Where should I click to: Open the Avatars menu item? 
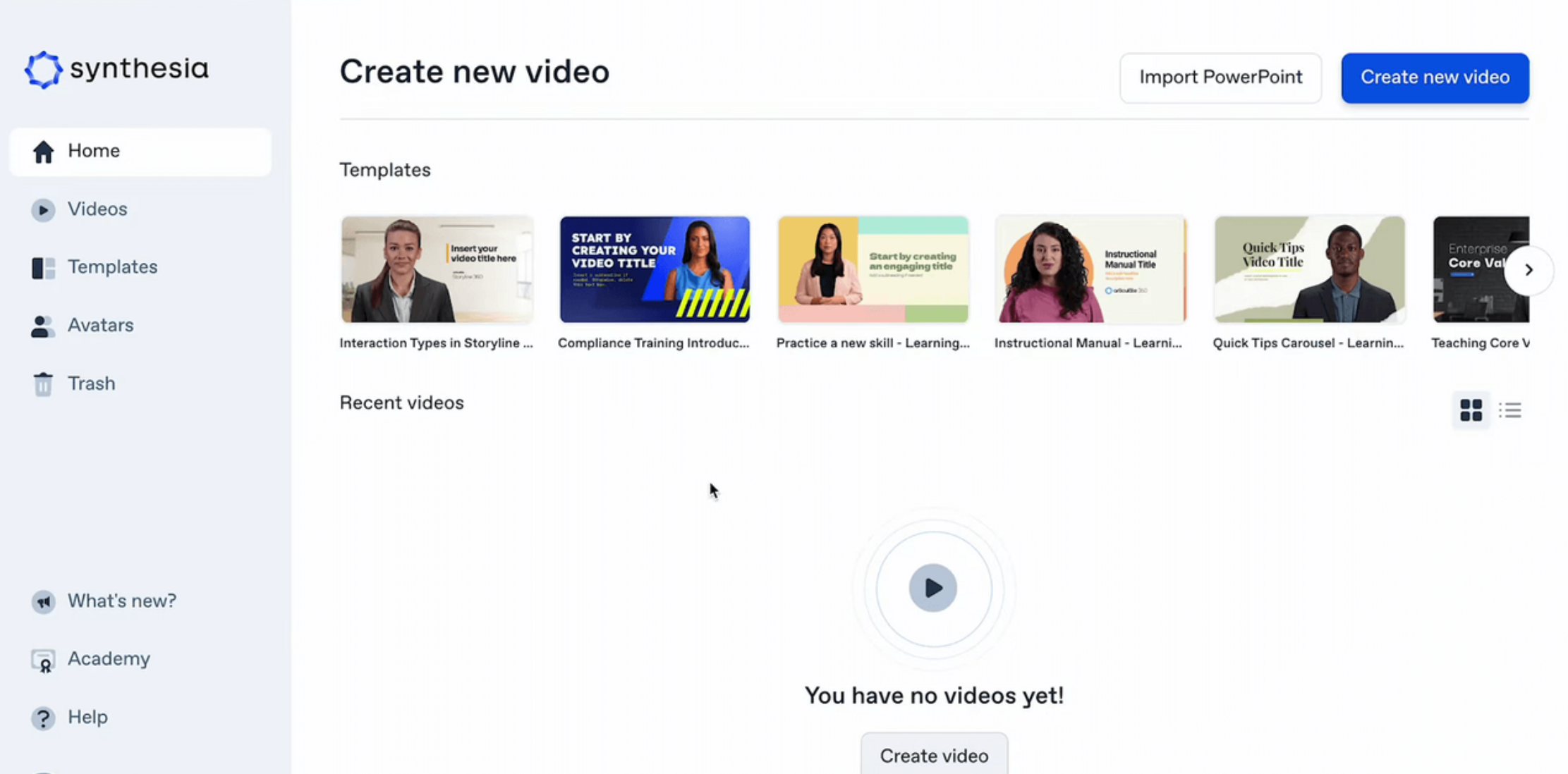click(100, 326)
